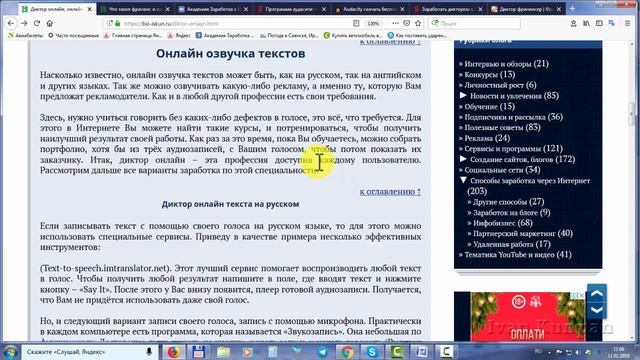The image size is (640, 360).
Task: Show site security info via the padlock
Action: [x=118, y=23]
